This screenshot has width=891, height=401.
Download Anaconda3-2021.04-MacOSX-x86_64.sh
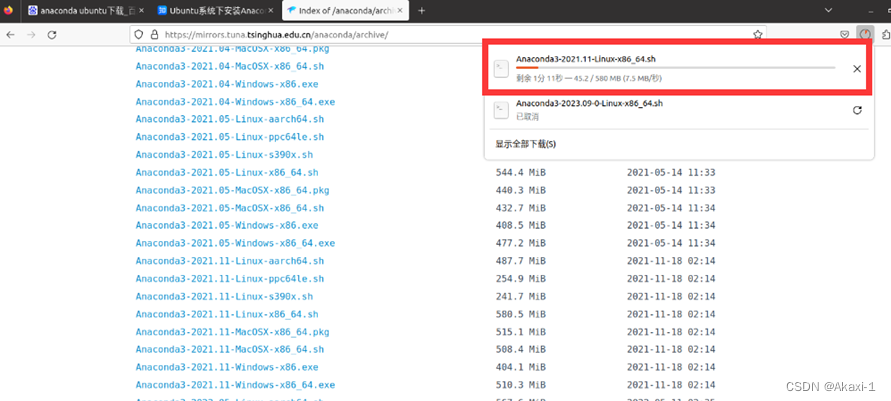[230, 66]
